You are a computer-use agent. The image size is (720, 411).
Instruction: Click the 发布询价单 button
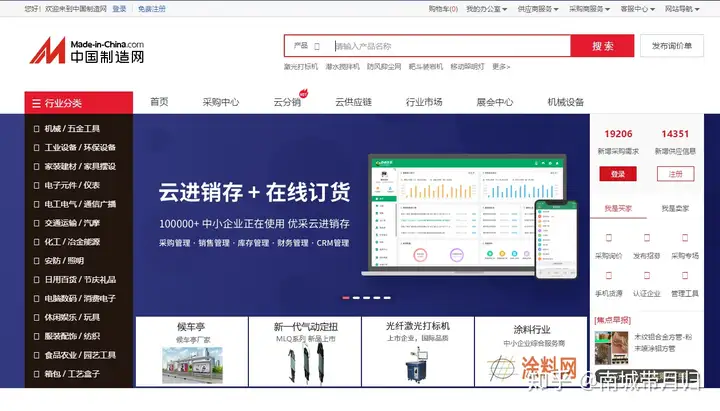point(672,46)
